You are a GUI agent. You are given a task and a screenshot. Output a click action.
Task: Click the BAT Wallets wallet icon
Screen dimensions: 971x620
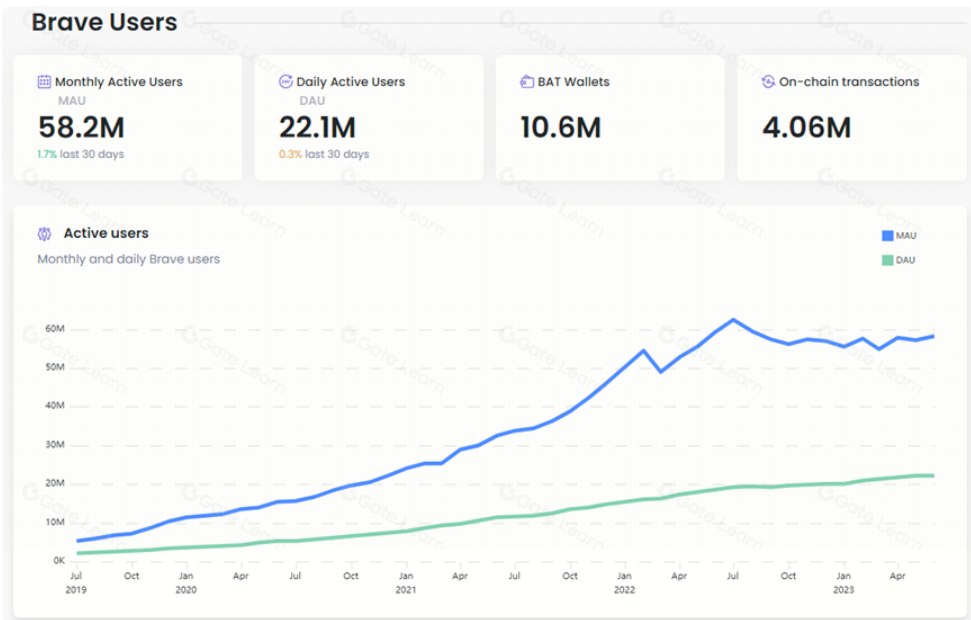[x=527, y=82]
